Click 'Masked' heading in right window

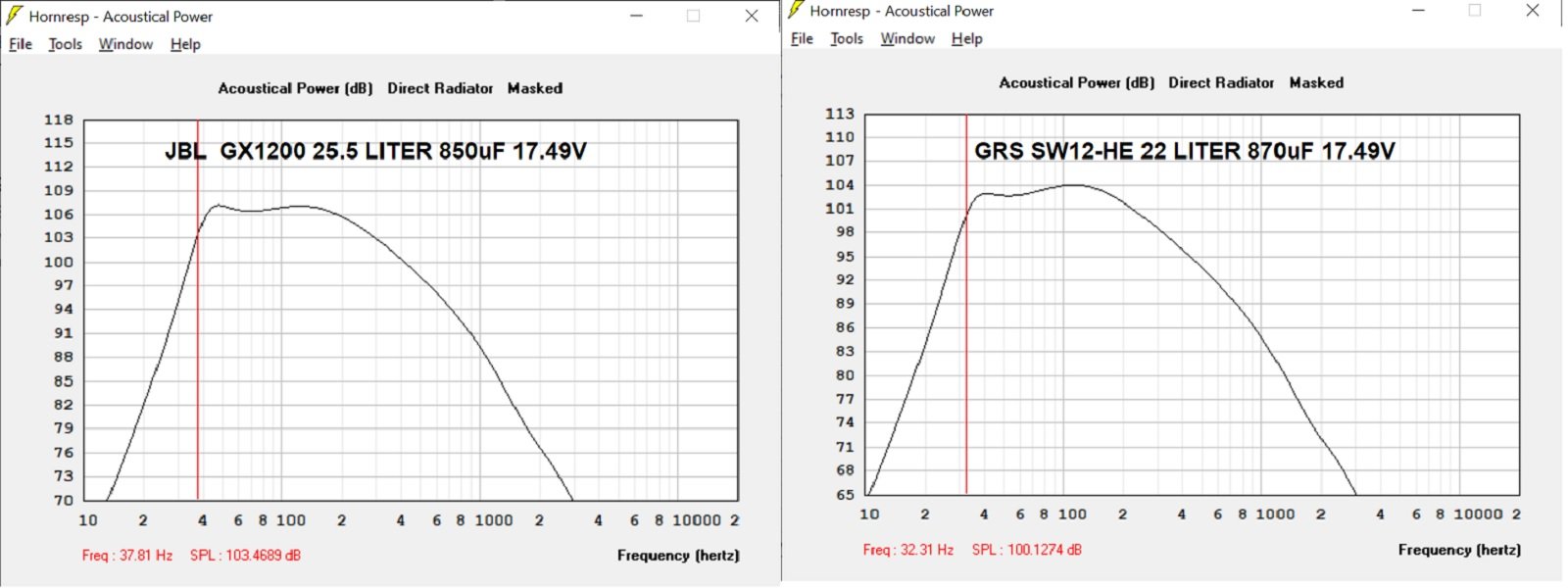click(x=1316, y=82)
